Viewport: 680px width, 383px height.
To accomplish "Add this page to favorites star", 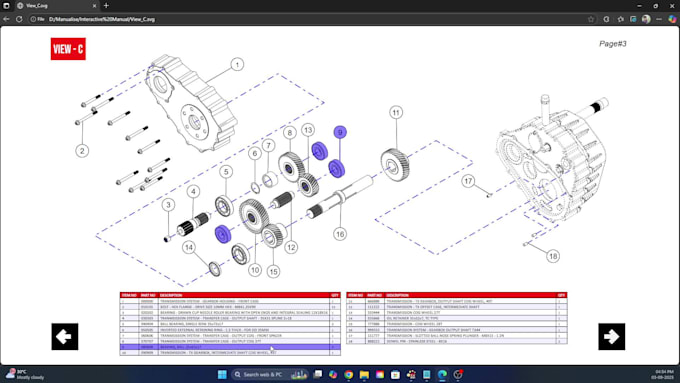I will (x=591, y=19).
